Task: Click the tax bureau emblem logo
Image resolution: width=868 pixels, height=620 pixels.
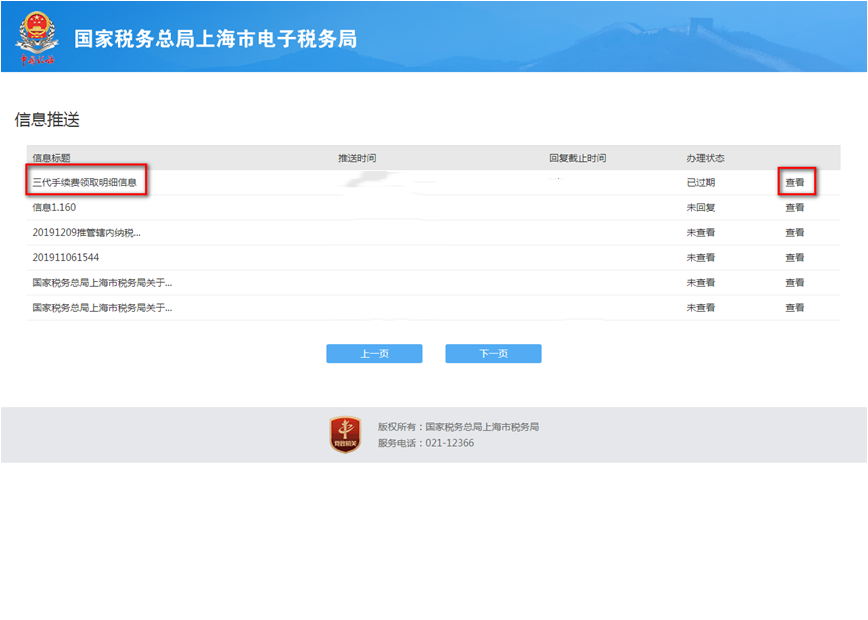Action: [37, 37]
